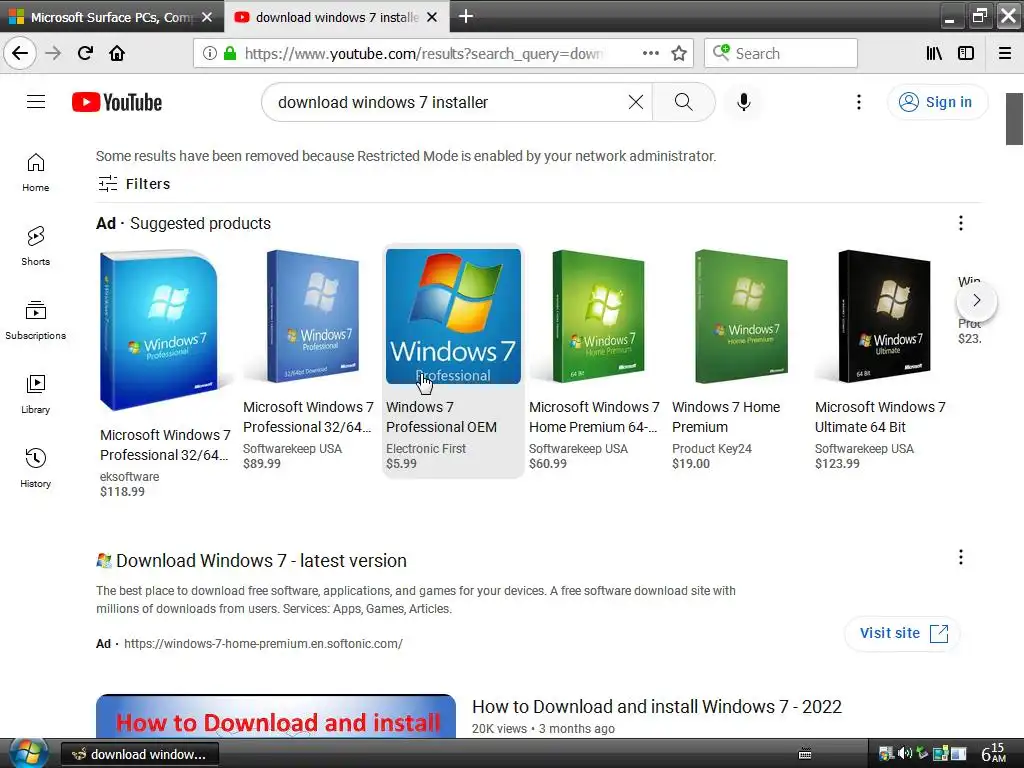Open YouTube settings three-dot menu
1024x768 pixels.
tap(859, 102)
